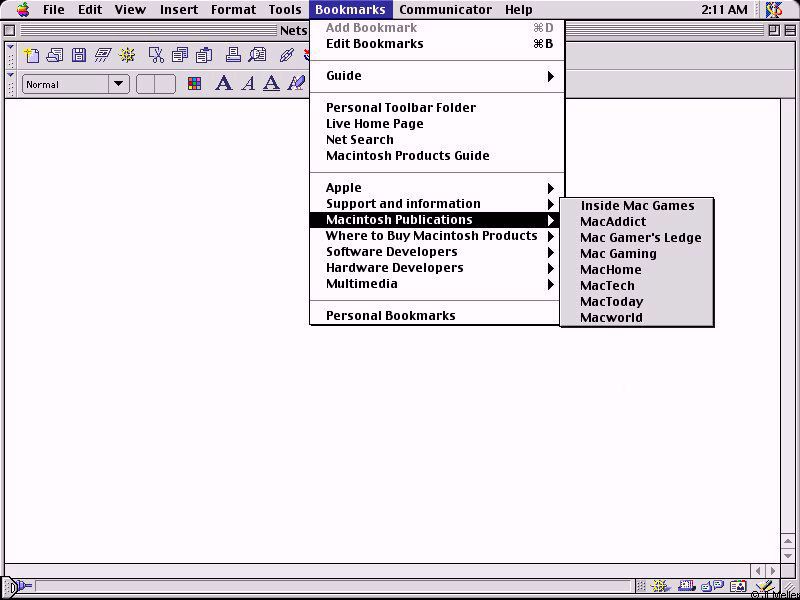The width and height of the screenshot is (800, 600).
Task: Open the Macworld bookmark
Action: (x=611, y=318)
